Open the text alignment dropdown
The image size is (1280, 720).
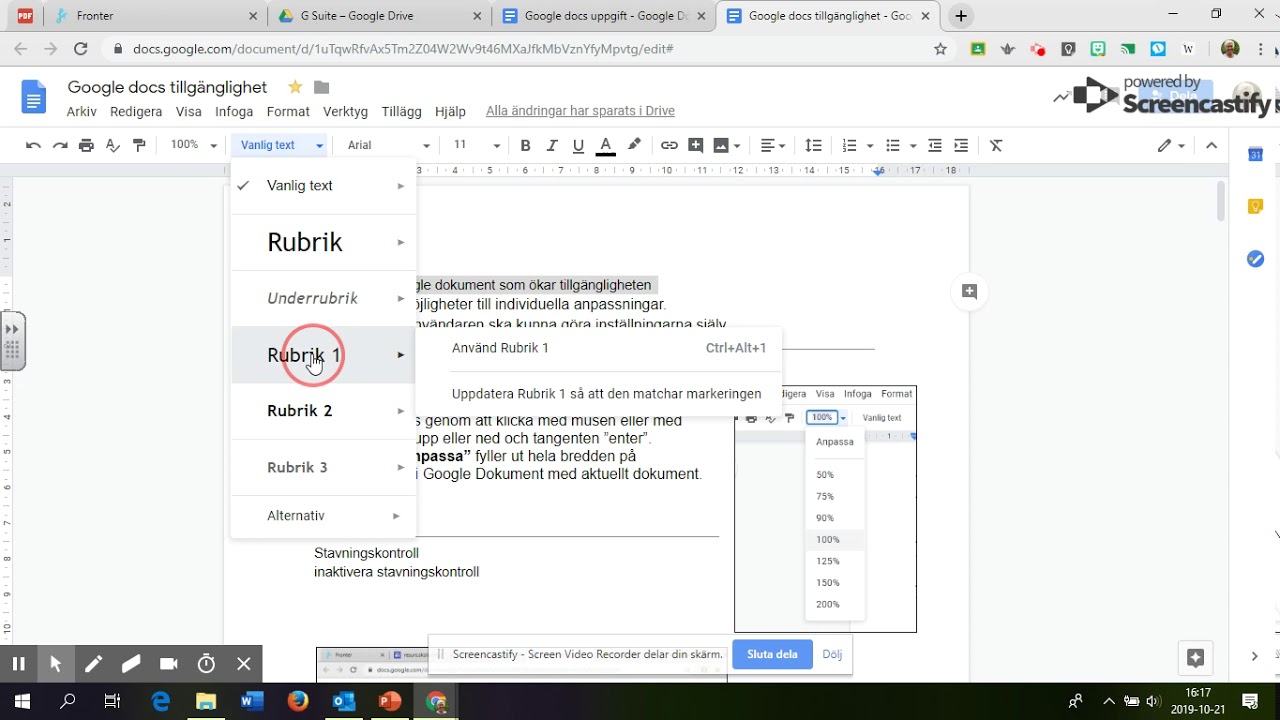[x=773, y=145]
